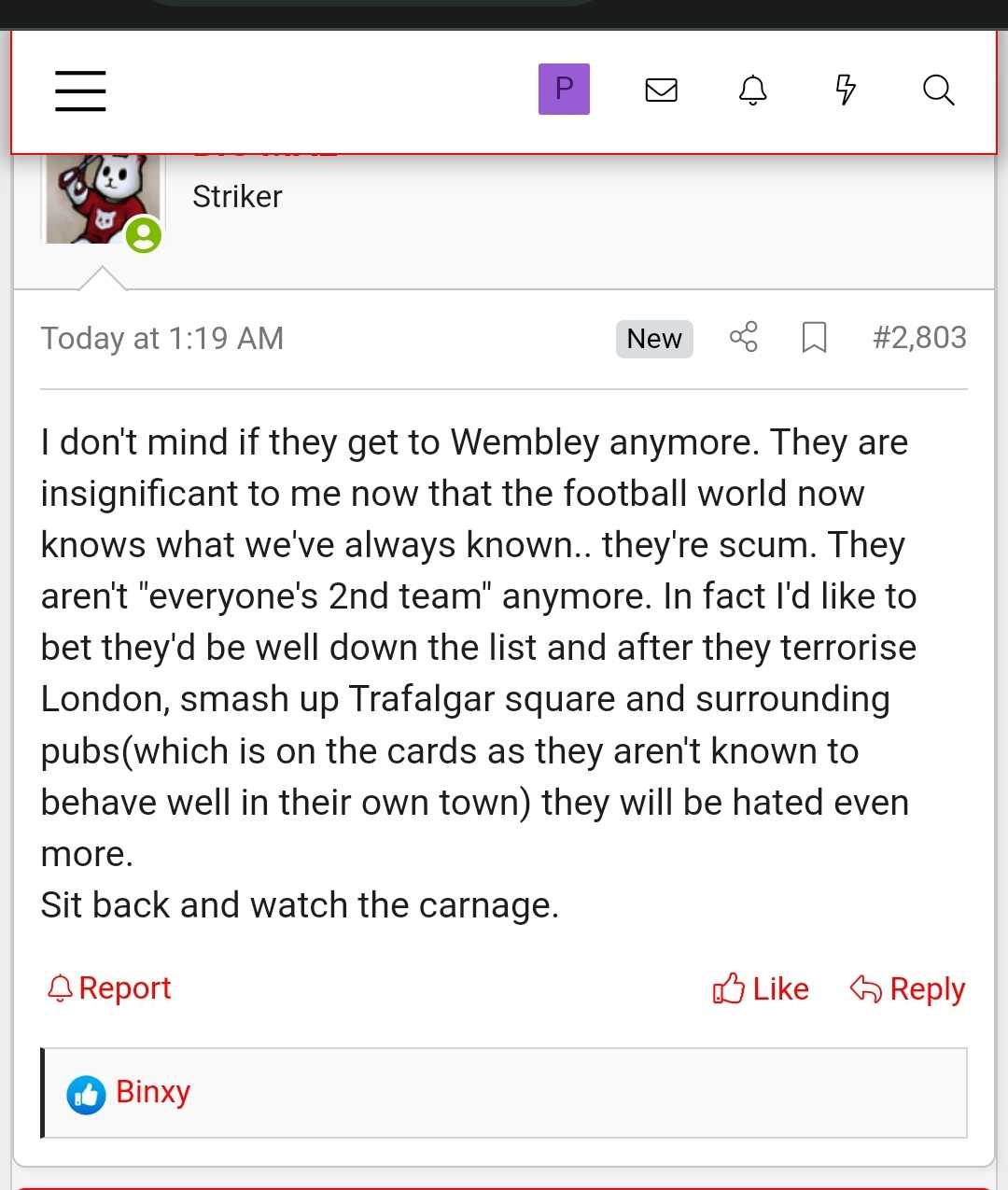Open the purple P account avatar
This screenshot has width=1008, height=1190.
point(564,90)
